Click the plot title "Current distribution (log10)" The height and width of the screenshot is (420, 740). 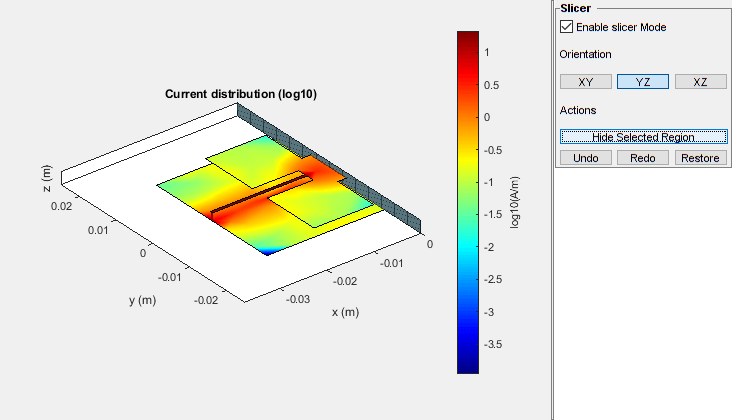tap(241, 94)
